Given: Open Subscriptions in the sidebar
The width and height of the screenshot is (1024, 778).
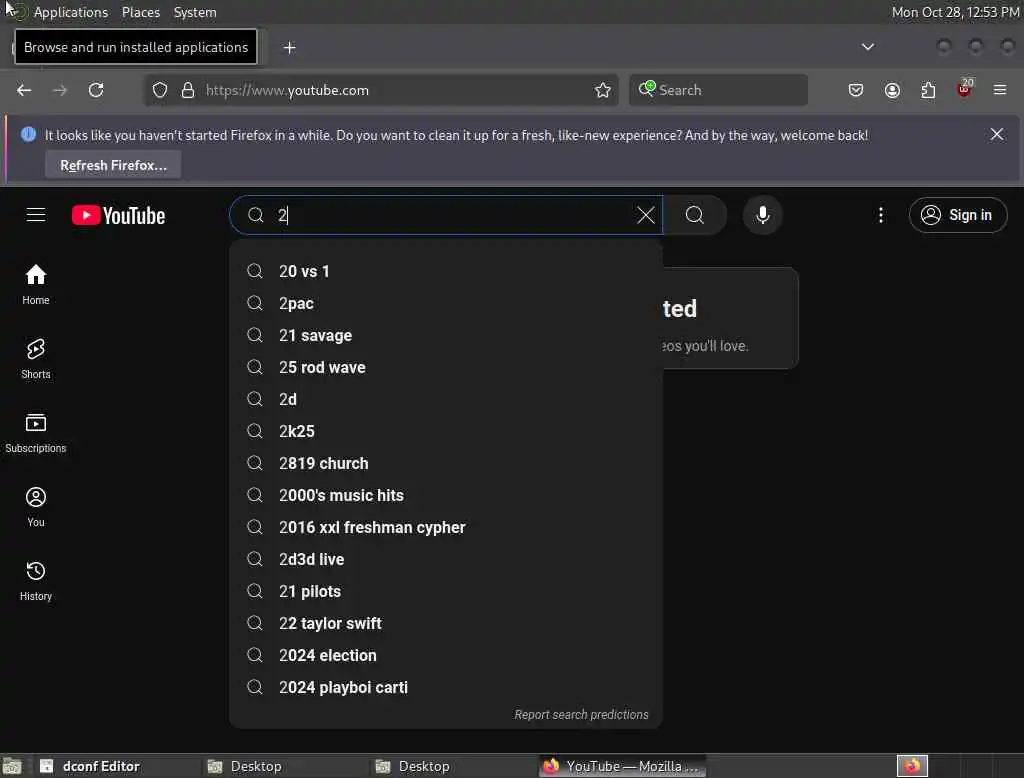Looking at the screenshot, I should coord(36,432).
